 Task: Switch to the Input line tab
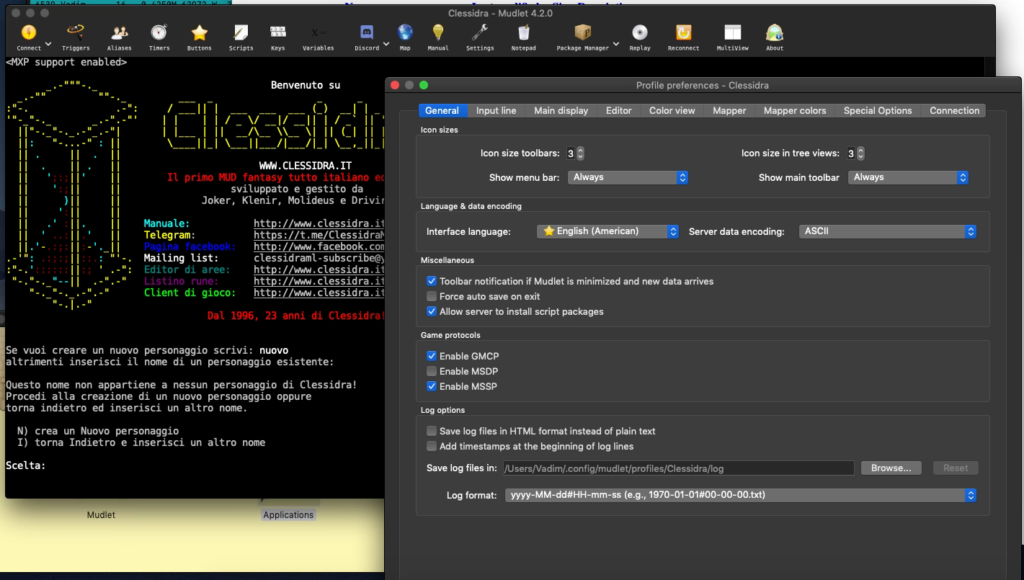496,111
